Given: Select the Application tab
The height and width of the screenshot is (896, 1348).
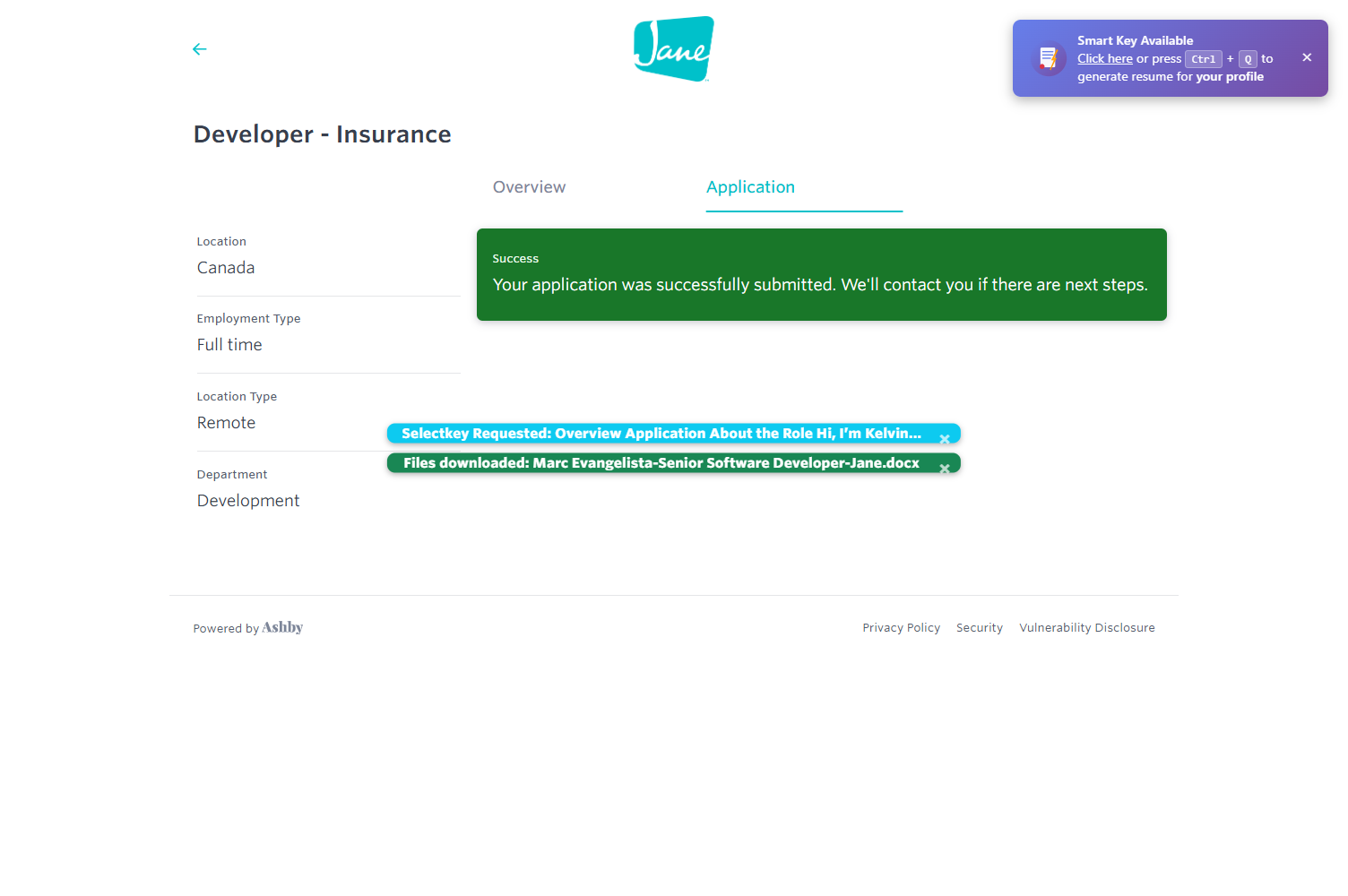Looking at the screenshot, I should [750, 187].
